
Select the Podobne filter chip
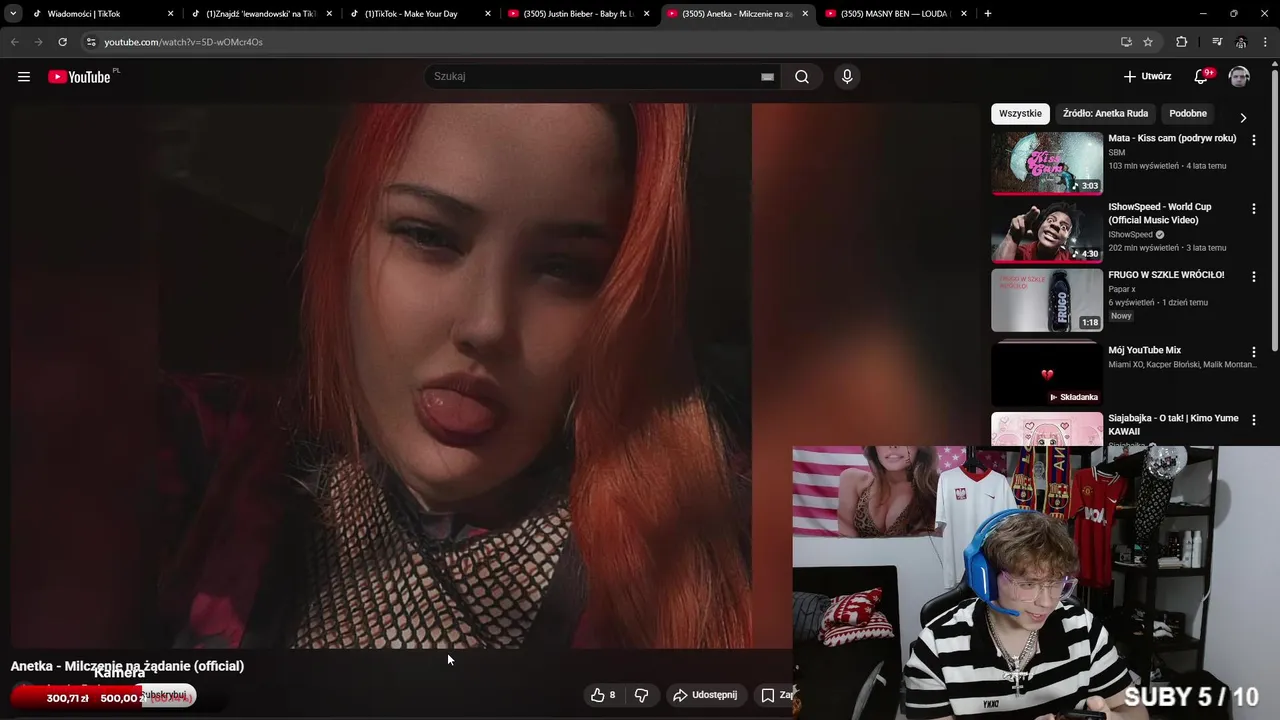(1188, 114)
